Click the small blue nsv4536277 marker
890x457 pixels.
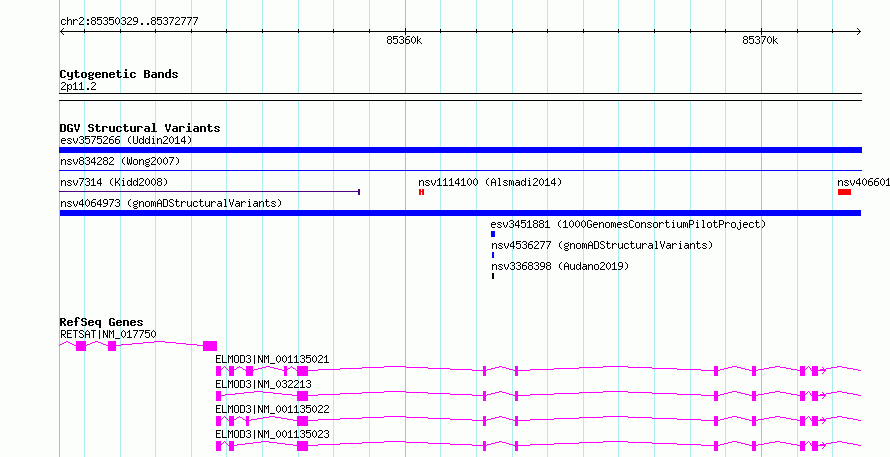(493, 255)
